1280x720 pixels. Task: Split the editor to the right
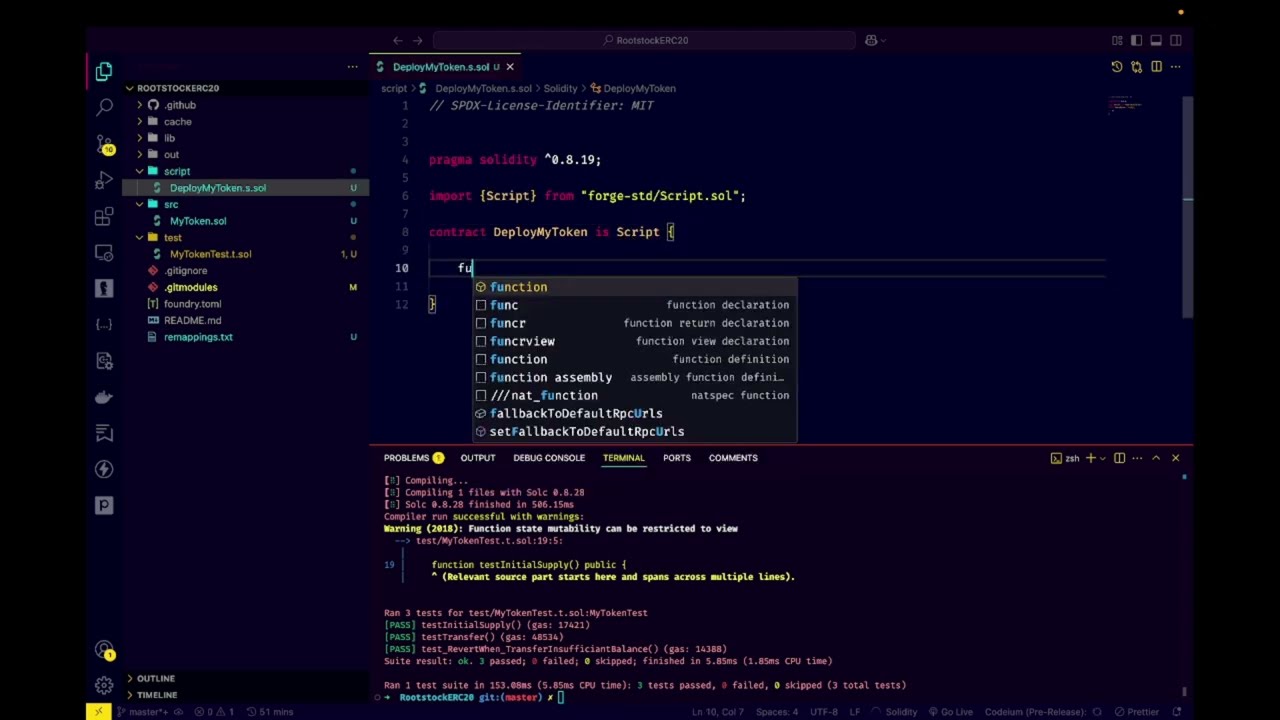1156,67
